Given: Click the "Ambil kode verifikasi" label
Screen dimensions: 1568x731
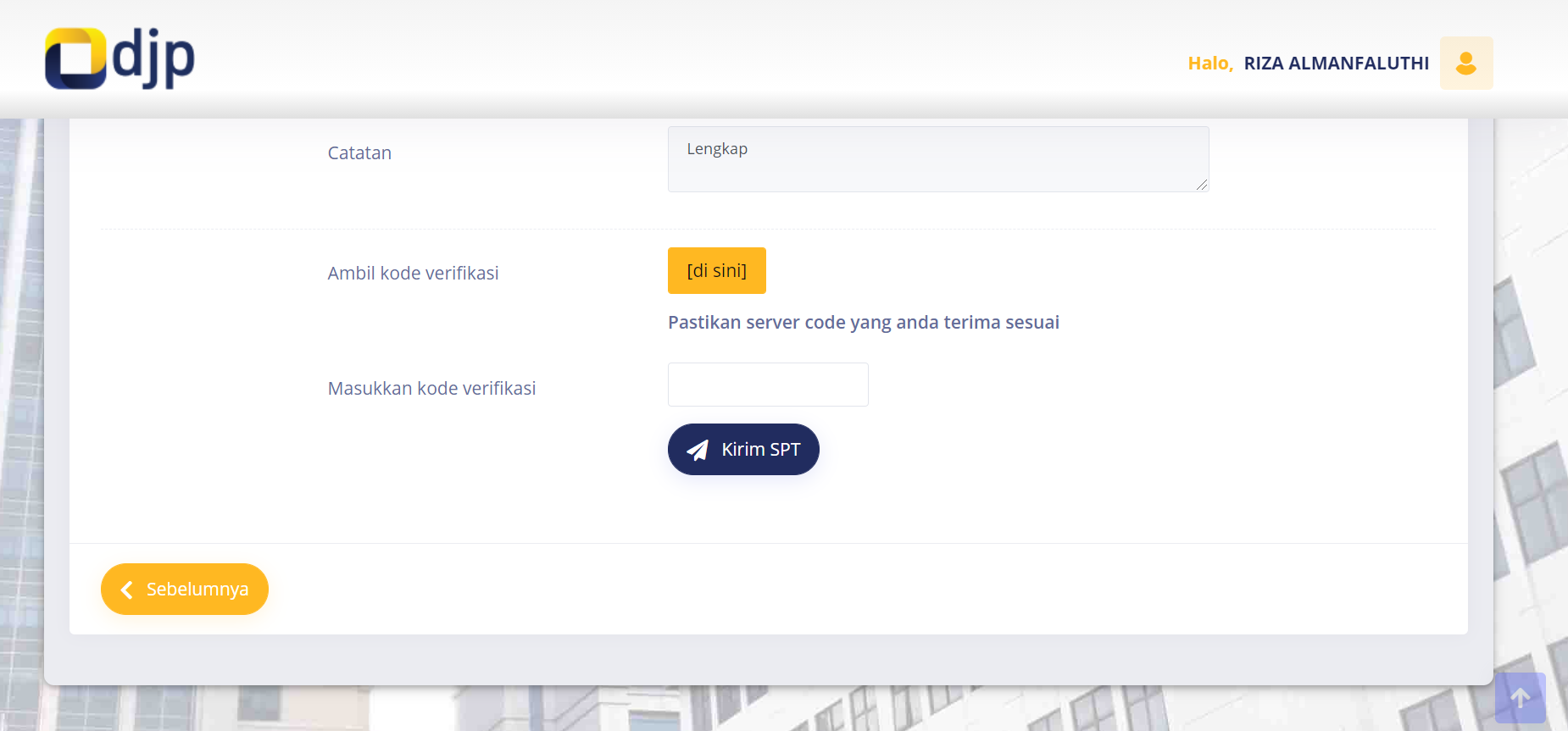Looking at the screenshot, I should (x=413, y=273).
